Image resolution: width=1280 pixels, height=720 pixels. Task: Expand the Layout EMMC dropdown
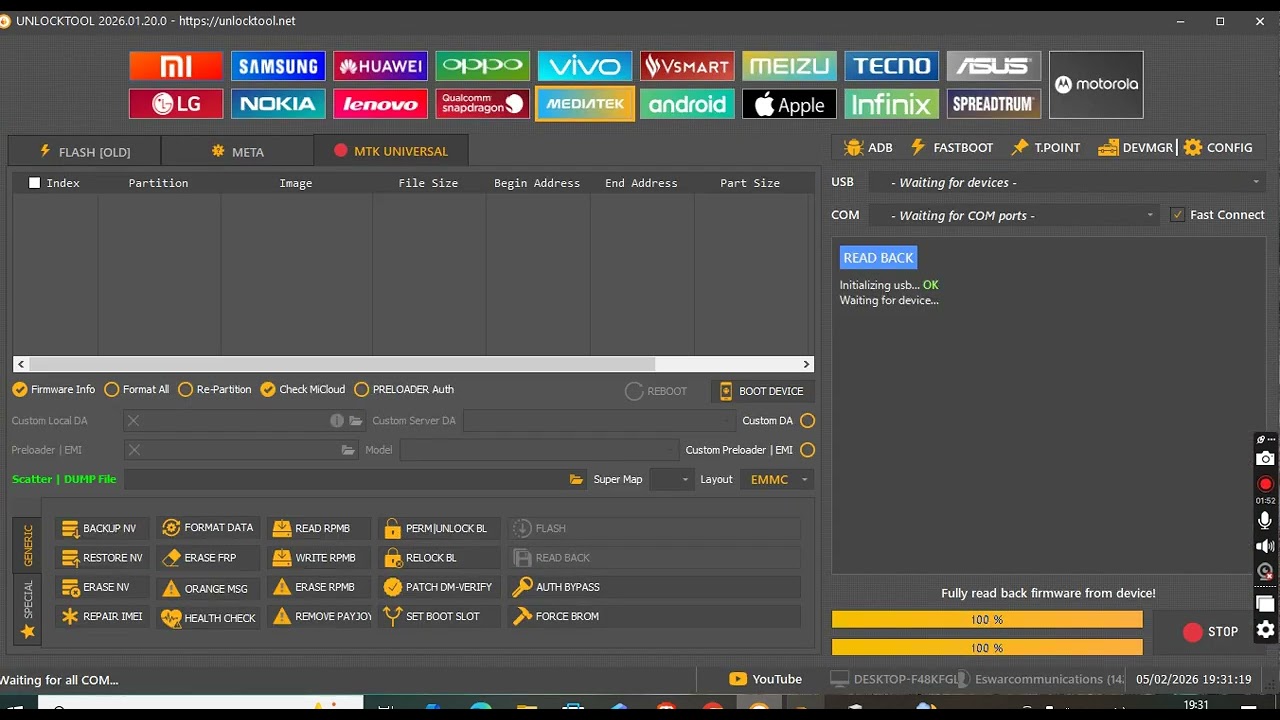pyautogui.click(x=777, y=480)
